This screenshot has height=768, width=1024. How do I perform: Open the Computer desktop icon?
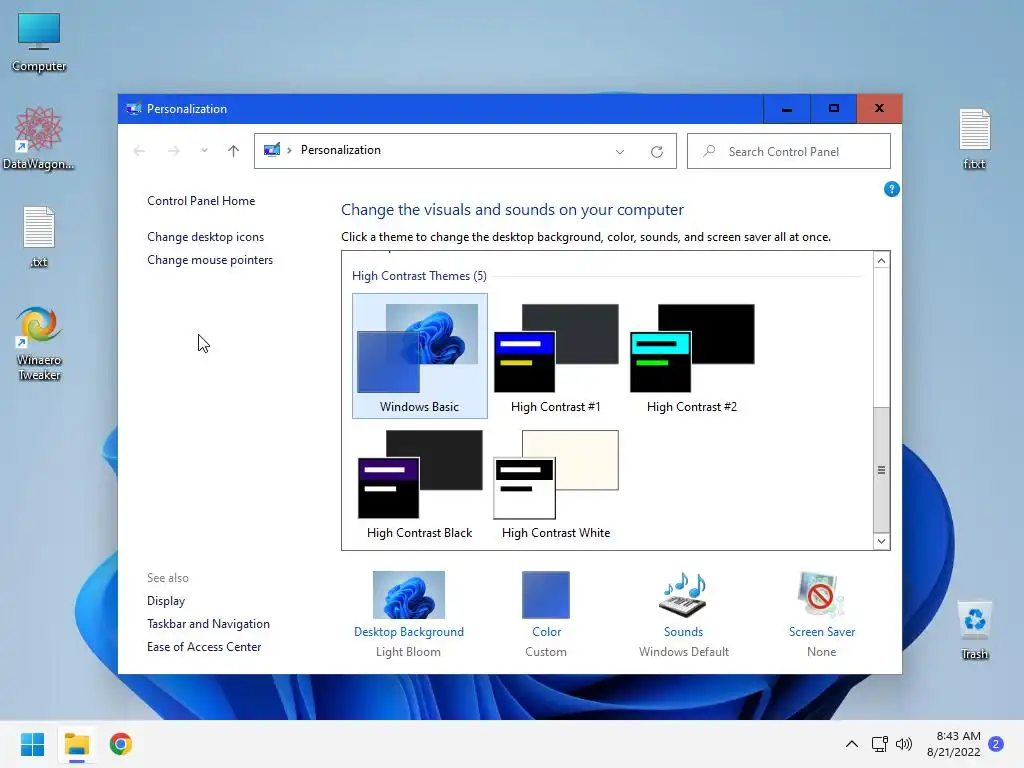coord(39,42)
